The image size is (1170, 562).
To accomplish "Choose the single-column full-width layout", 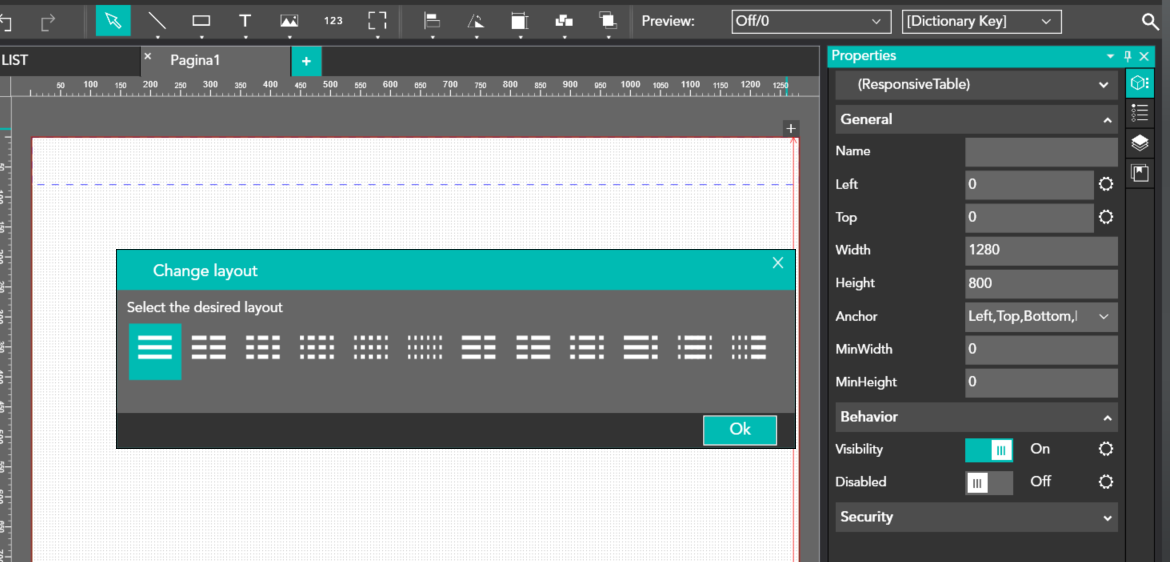I will click(155, 348).
